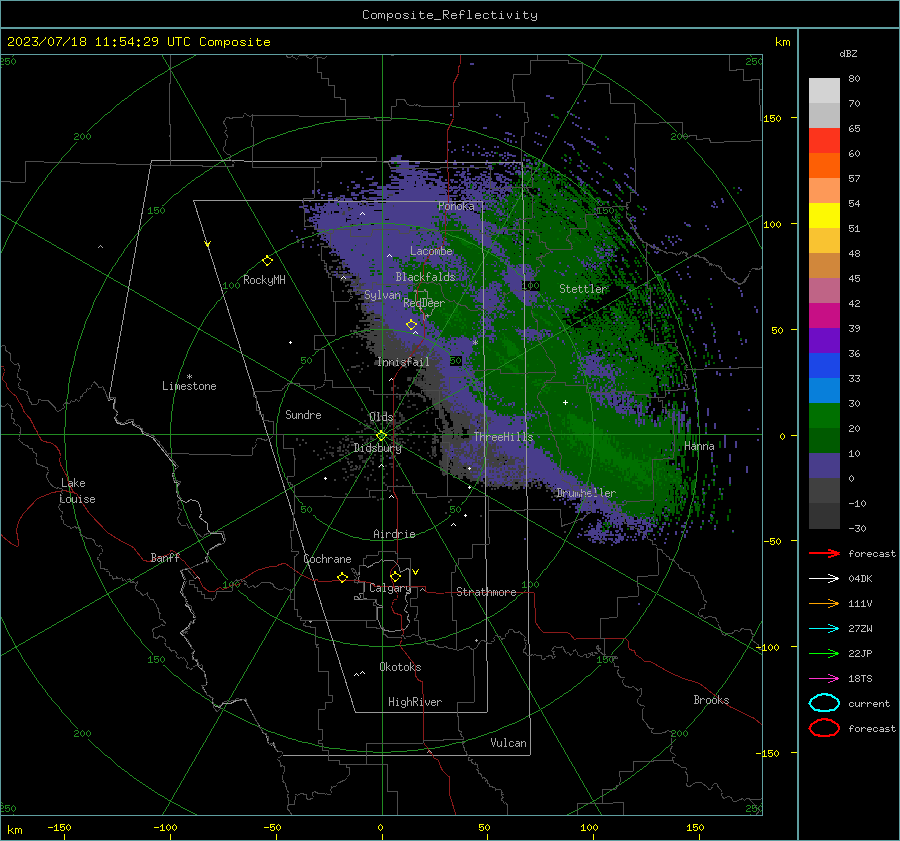Click the yellow diamond marker below Cochrane
Screen dimensions: 900x841
click(x=342, y=577)
